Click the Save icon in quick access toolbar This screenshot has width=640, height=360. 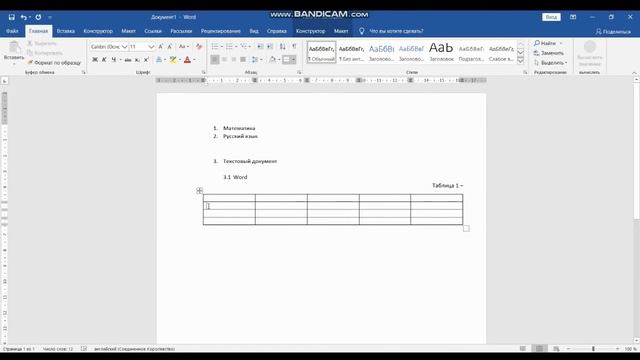point(11,17)
